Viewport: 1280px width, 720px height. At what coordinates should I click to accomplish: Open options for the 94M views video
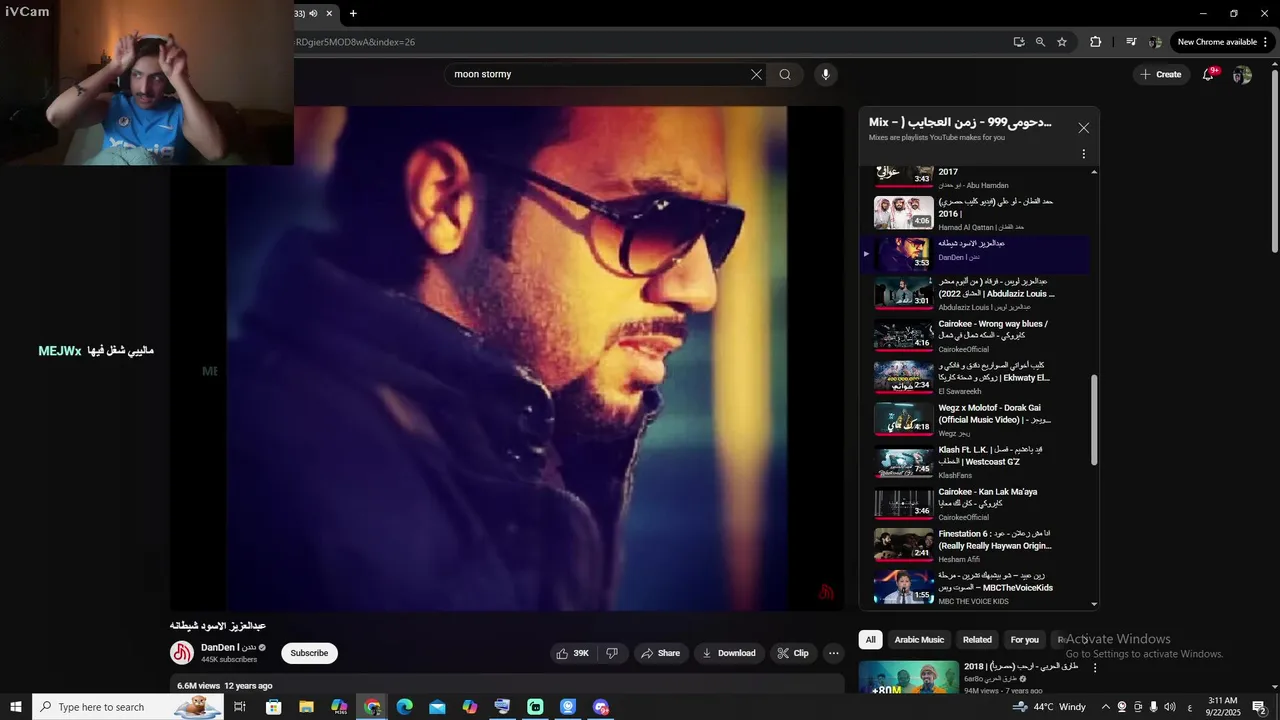click(x=1095, y=668)
